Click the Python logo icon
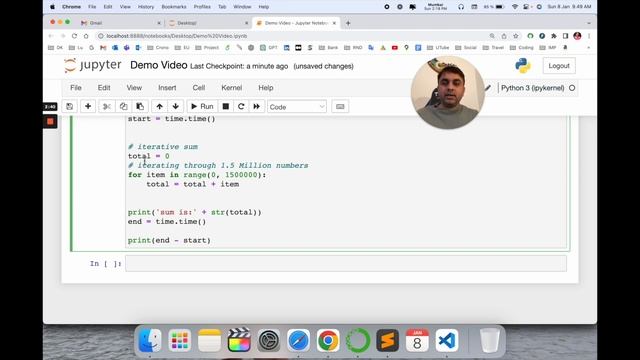Viewport: 640px width, 360px height. (523, 66)
